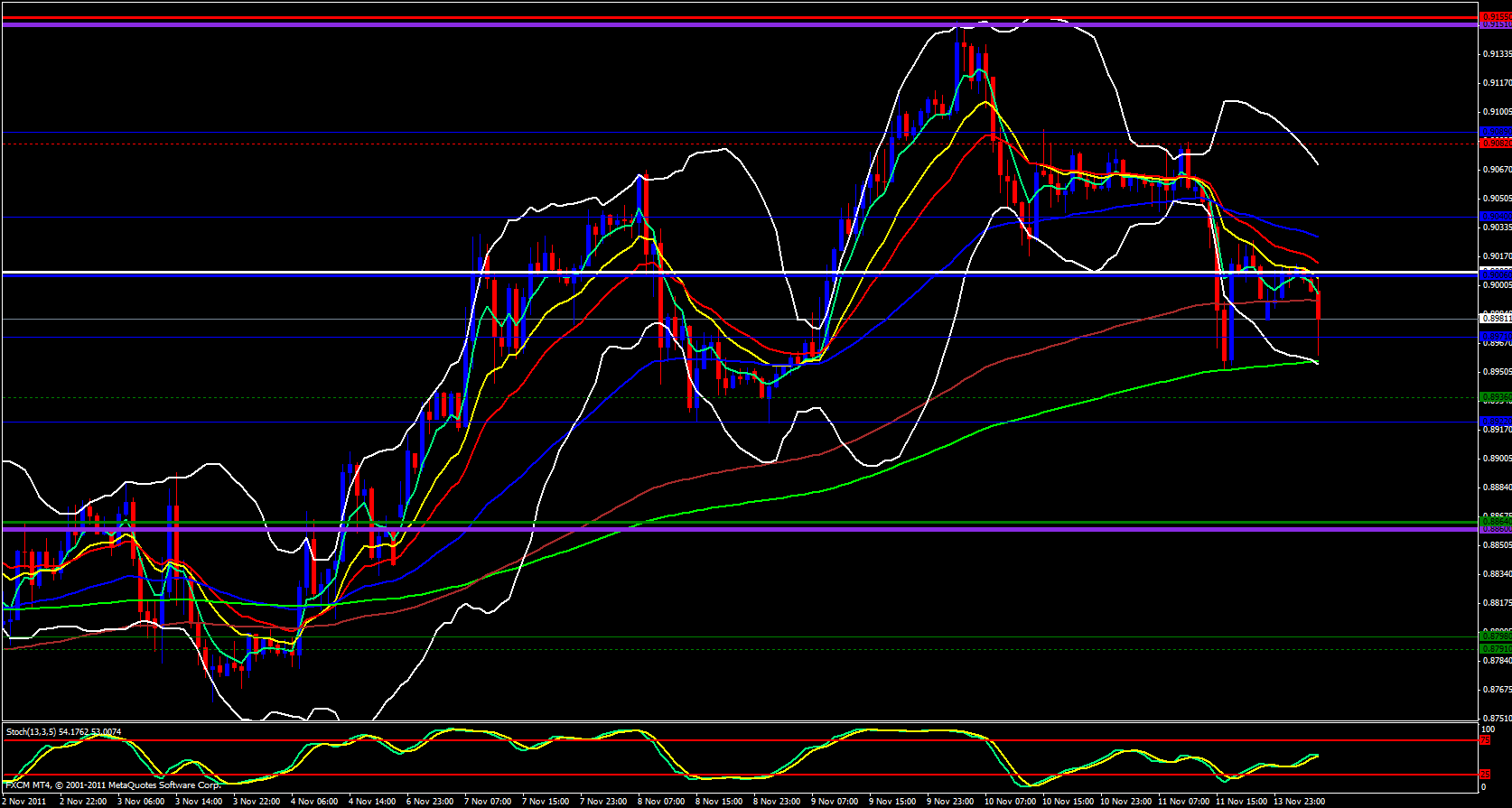The height and width of the screenshot is (808, 1512).
Task: Select the blue 0.89710 price label
Action: click(1495, 336)
